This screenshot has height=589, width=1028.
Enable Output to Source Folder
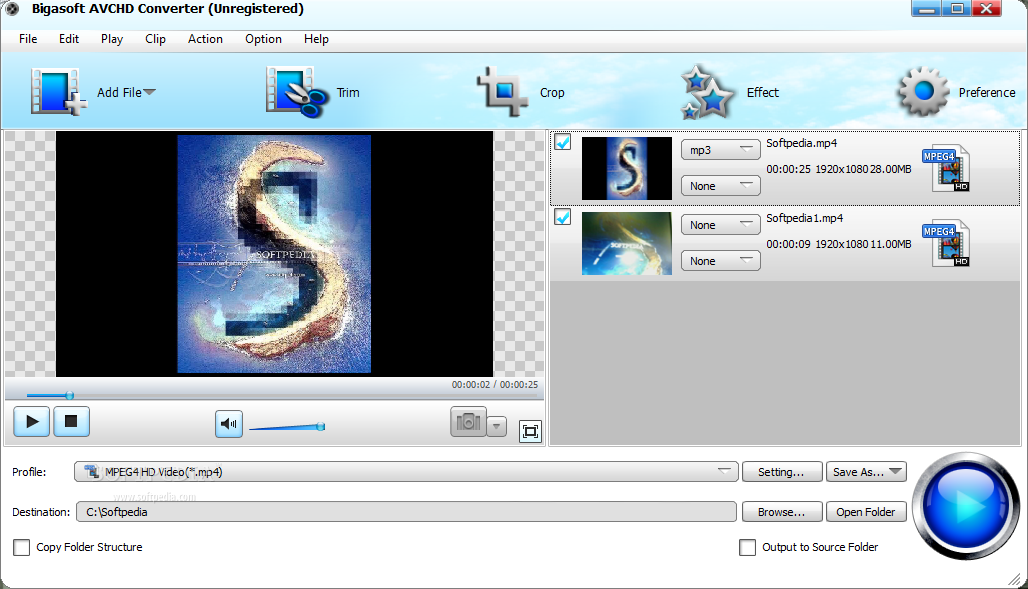[x=747, y=547]
